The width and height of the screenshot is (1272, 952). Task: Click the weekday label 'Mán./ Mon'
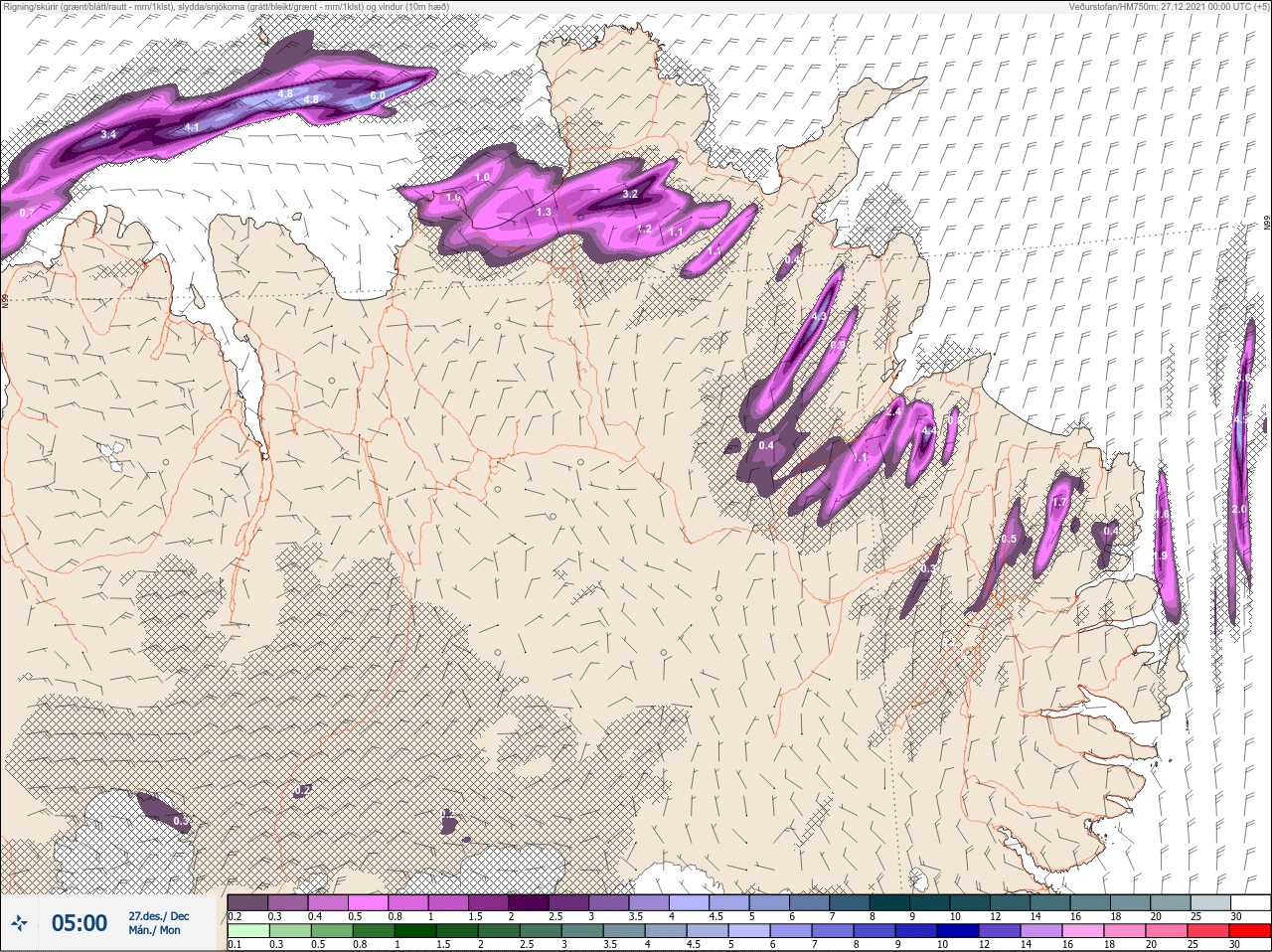click(x=155, y=930)
